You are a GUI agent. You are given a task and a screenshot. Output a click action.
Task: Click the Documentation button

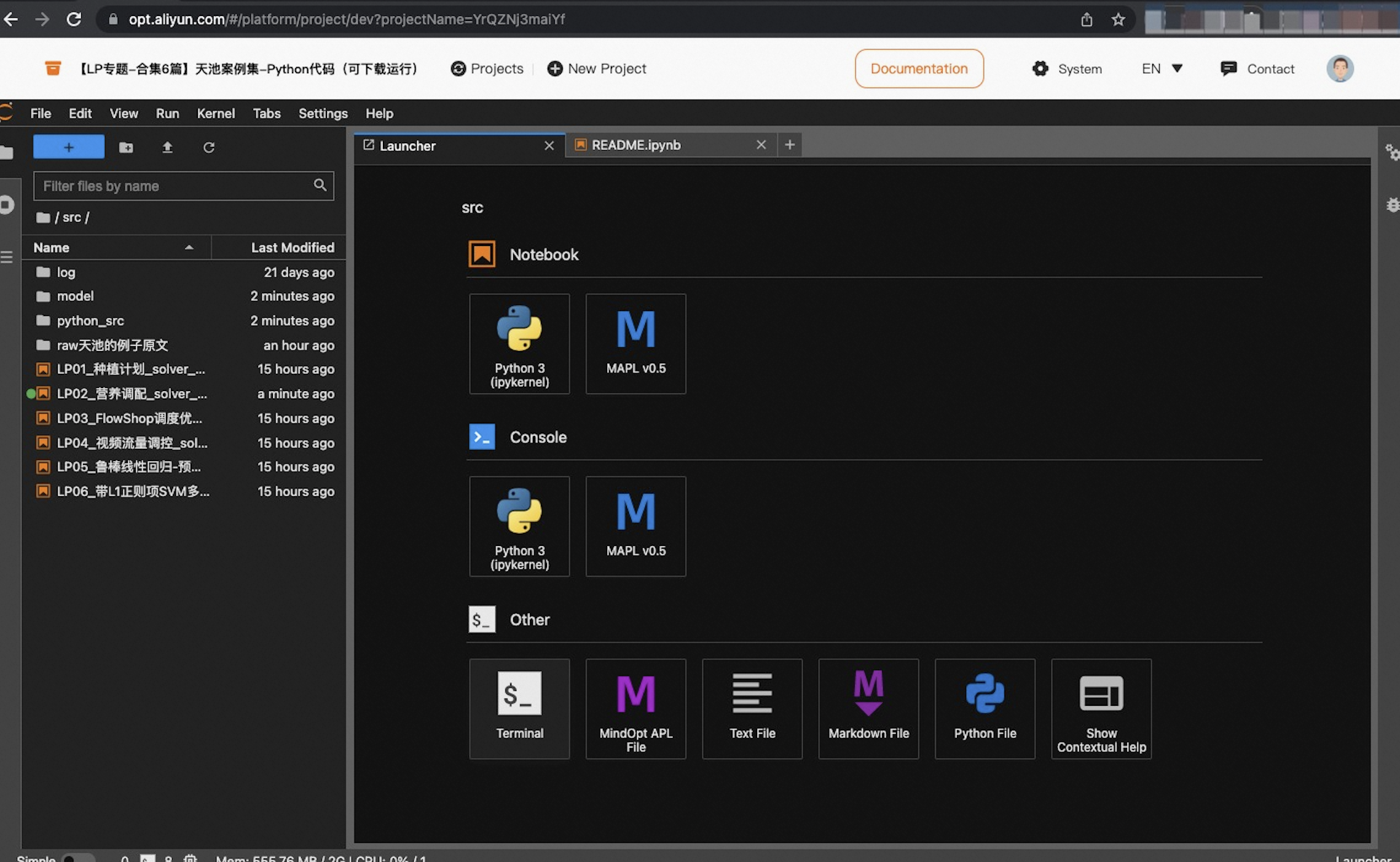(x=919, y=69)
